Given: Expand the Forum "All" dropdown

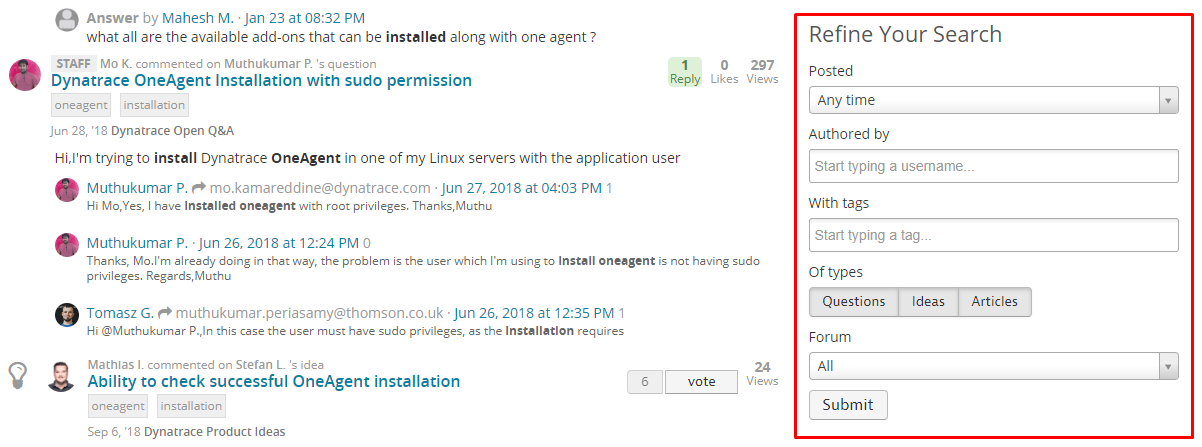Looking at the screenshot, I should tap(993, 366).
